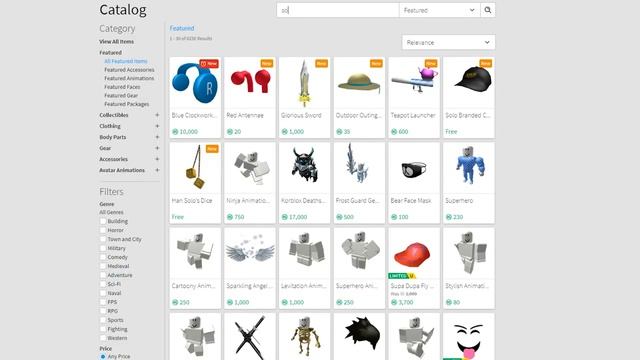Select Featured Faces subcategory
The width and height of the screenshot is (640, 360).
click(122, 87)
